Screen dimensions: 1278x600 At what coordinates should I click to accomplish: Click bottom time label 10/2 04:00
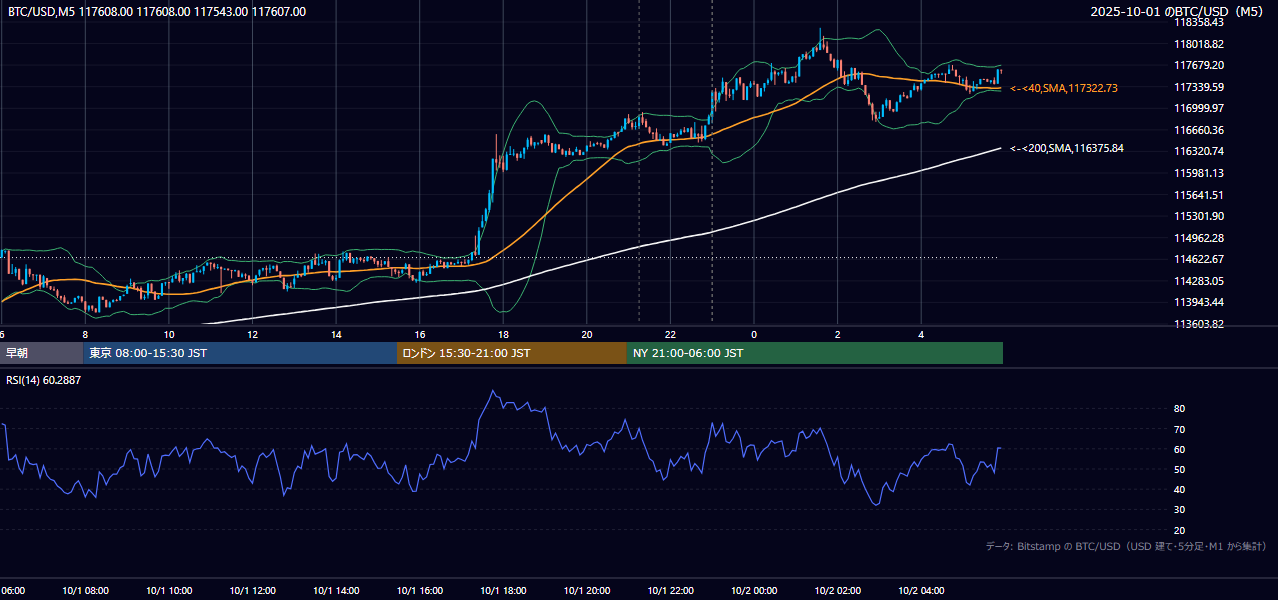coord(921,591)
